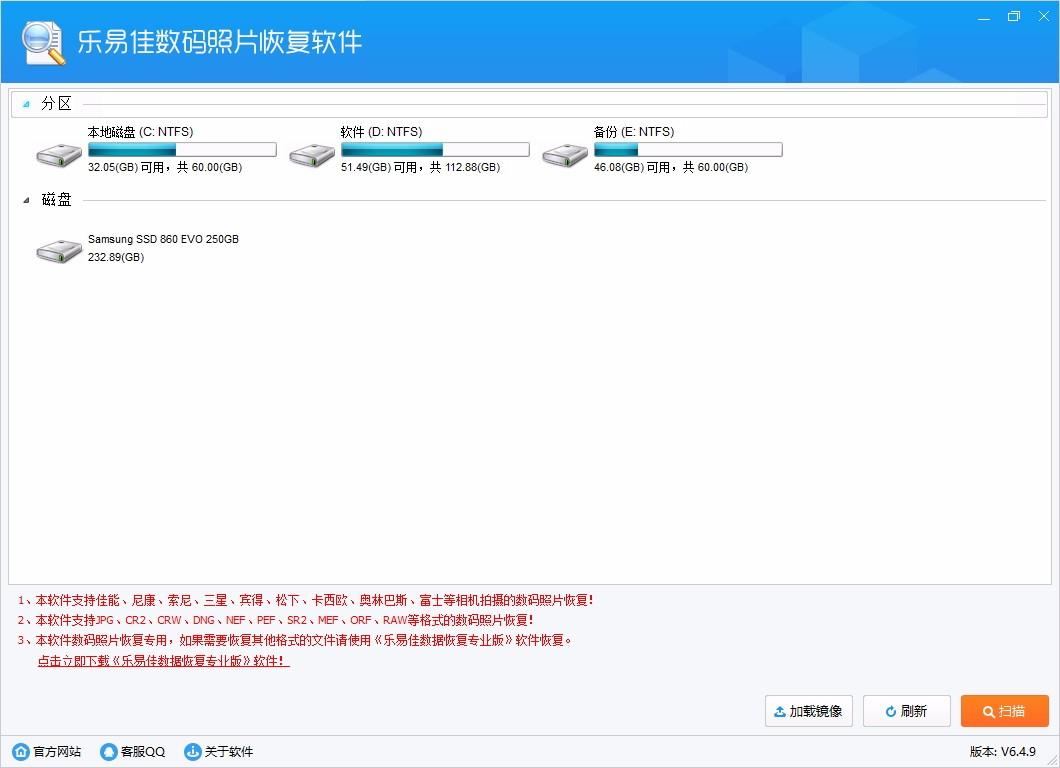1060x768 pixels.
Task: Select the label 本地磁盘 (C: NTFS)
Action: point(141,132)
